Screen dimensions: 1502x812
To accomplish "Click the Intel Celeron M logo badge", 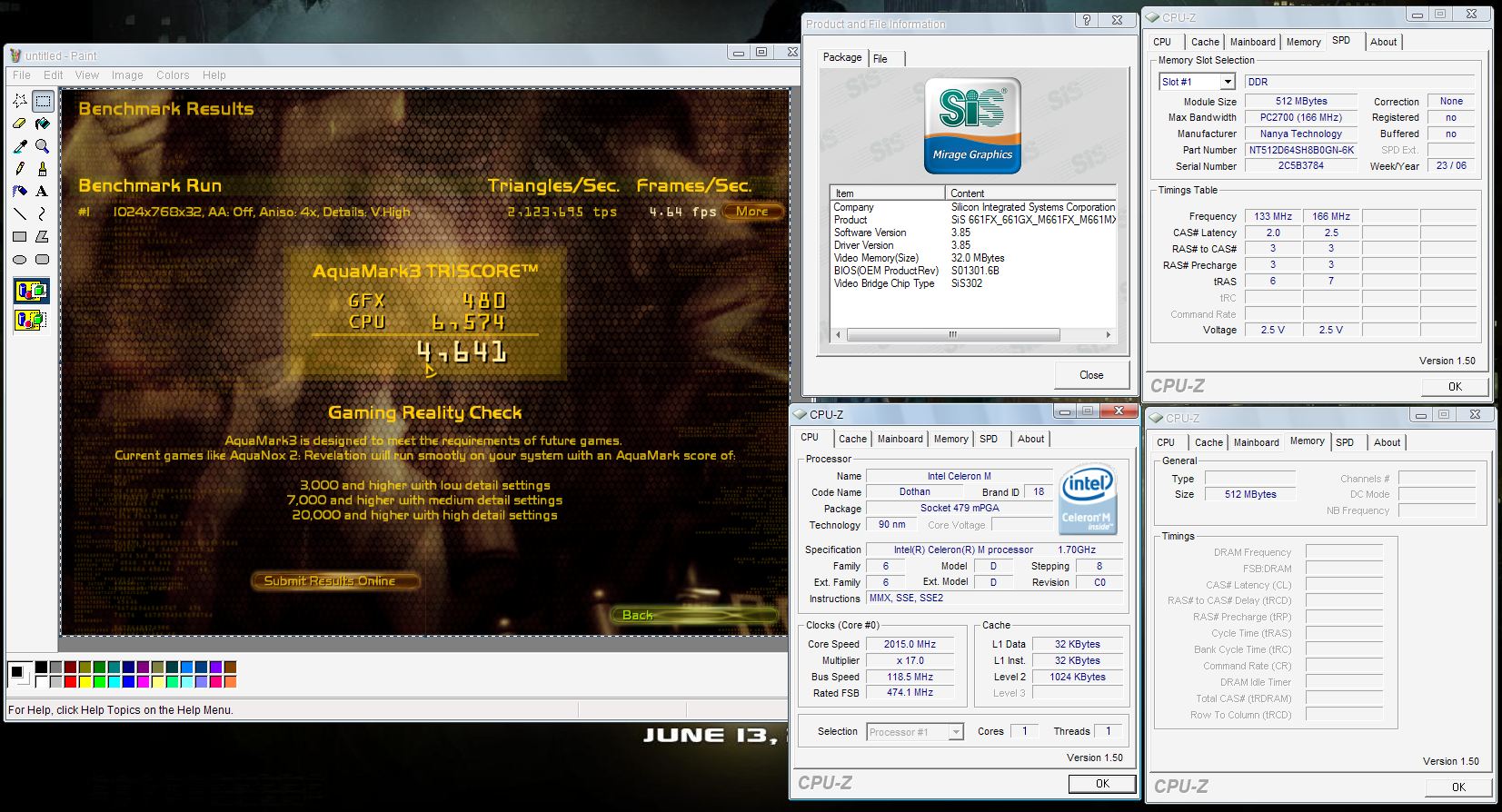I will click(1088, 500).
